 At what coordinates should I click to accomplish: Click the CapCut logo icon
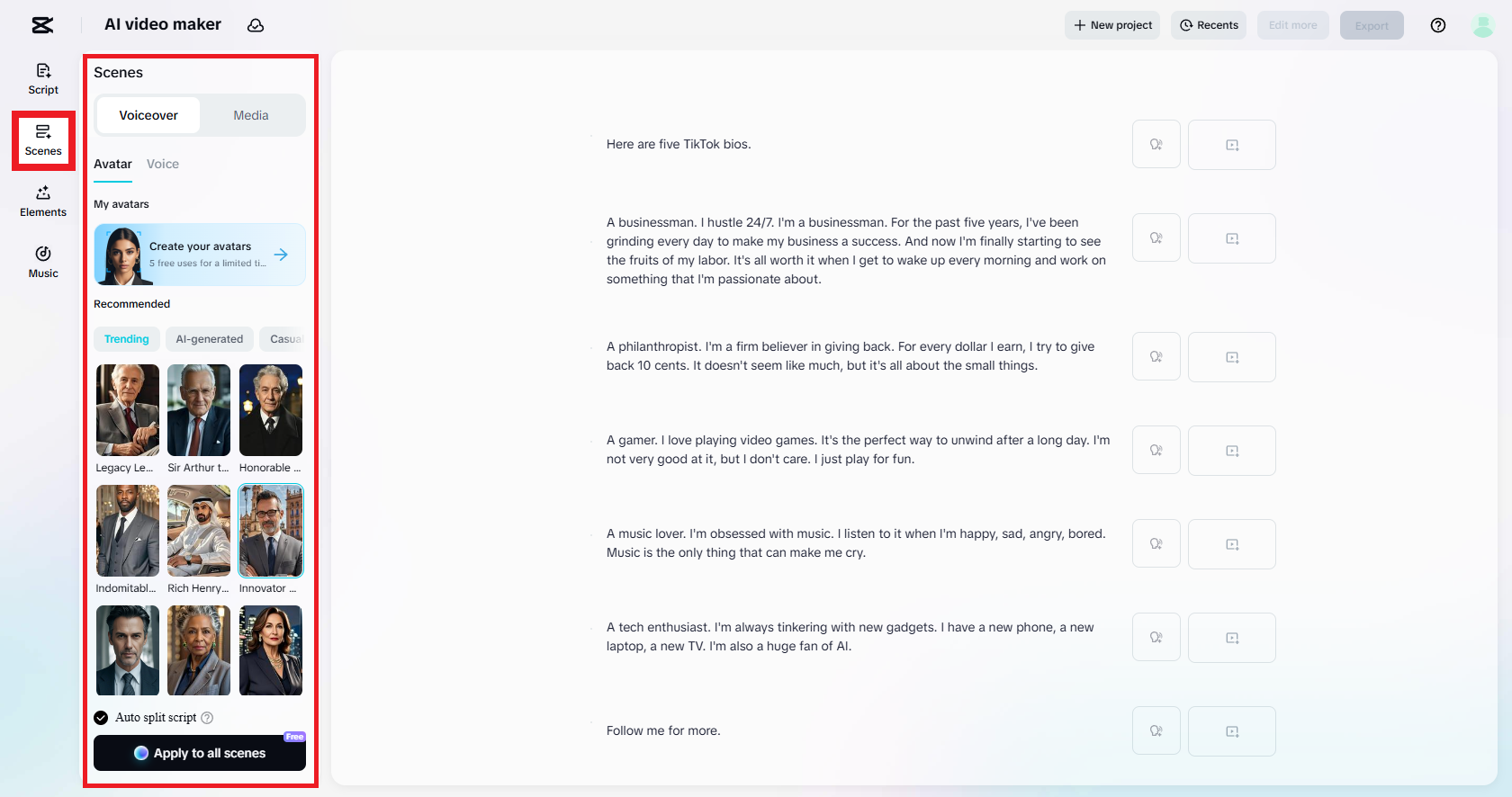42,25
